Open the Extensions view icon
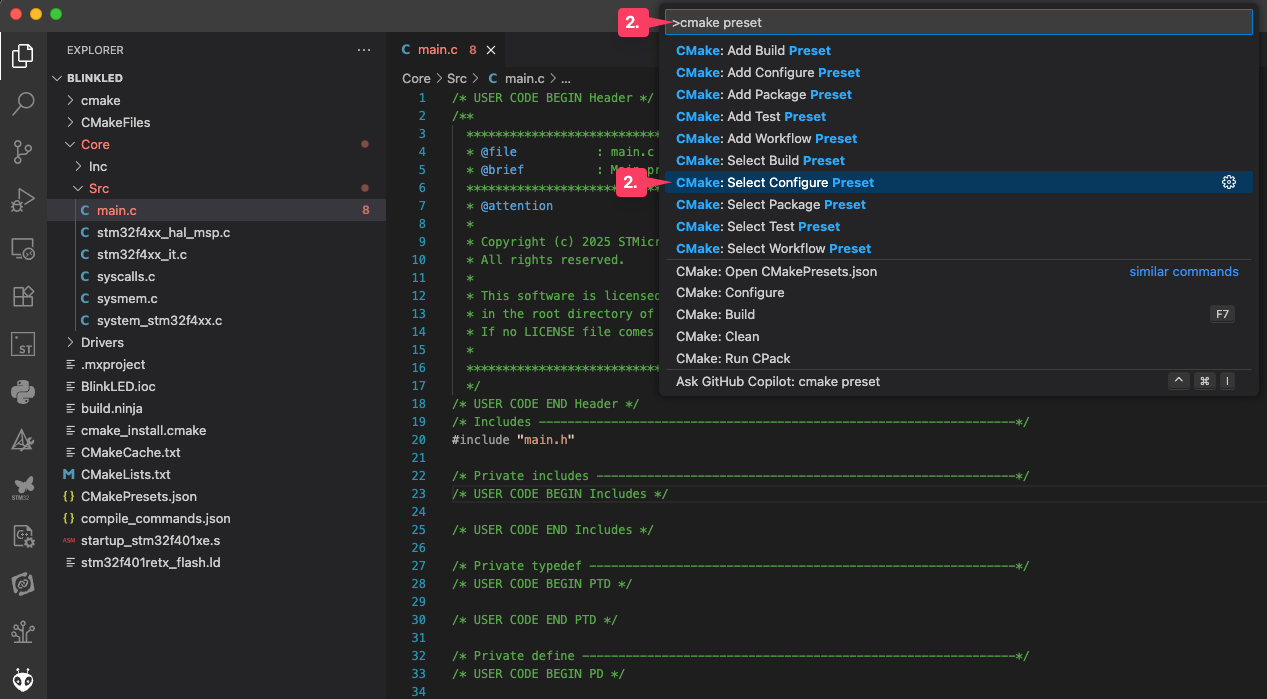The height and width of the screenshot is (699, 1267). click(x=23, y=297)
